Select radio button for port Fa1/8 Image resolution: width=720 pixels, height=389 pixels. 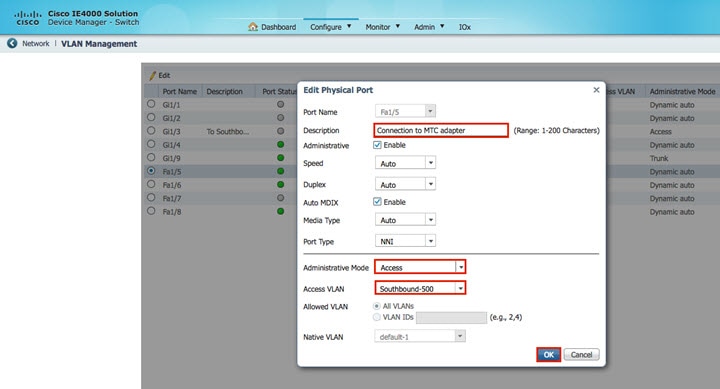pos(151,211)
